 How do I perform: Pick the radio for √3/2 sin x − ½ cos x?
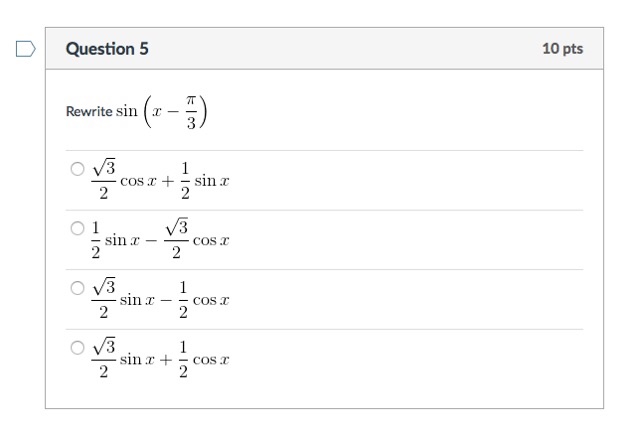pyautogui.click(x=77, y=288)
